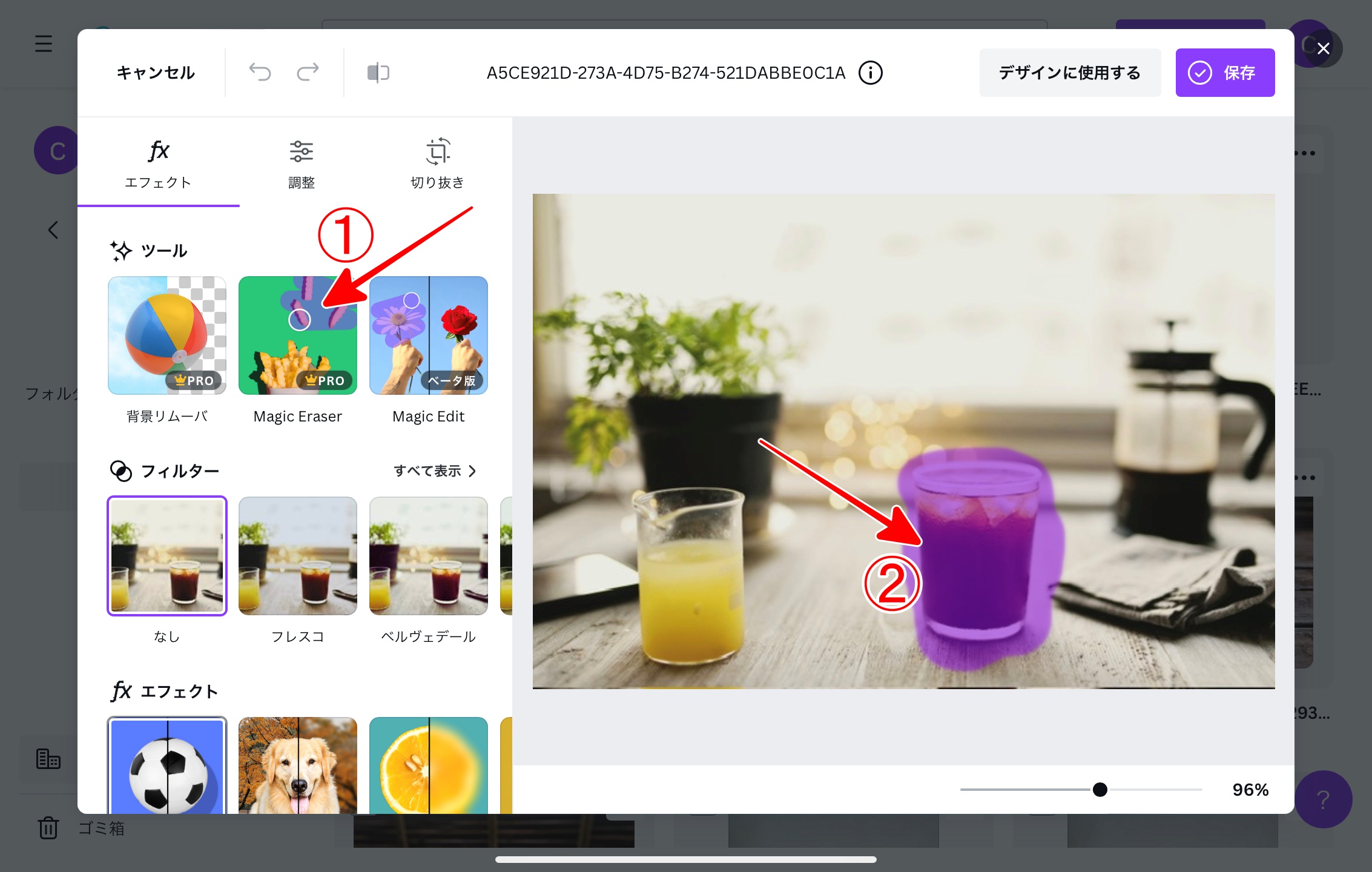1372x872 pixels.
Task: Open the lower three-dots menu in background
Action: tap(1307, 478)
